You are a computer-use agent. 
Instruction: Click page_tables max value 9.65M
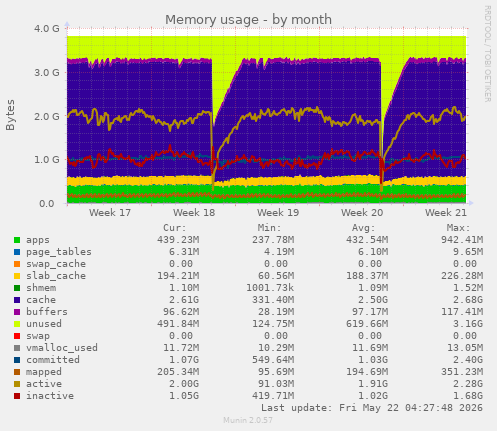point(468,252)
